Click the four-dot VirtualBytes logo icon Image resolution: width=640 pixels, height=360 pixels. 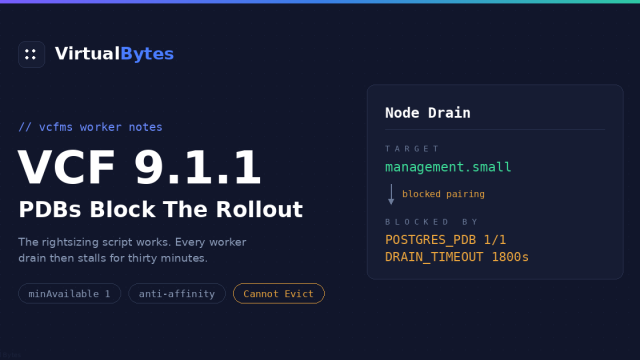click(31, 54)
